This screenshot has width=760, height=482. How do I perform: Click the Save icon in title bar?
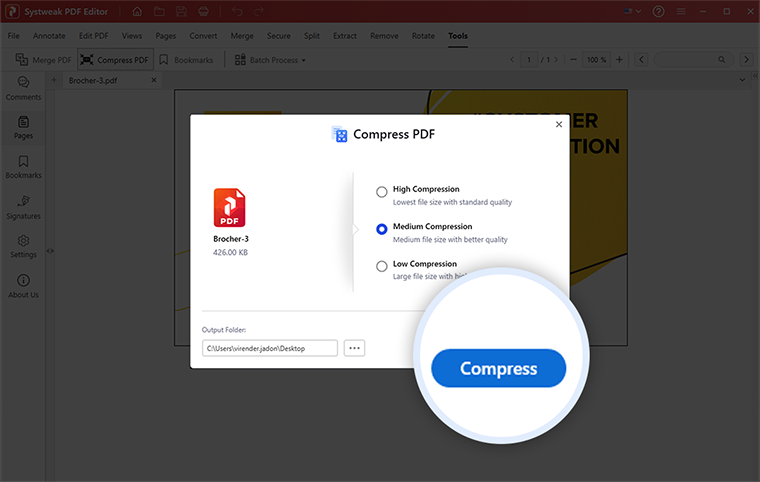pos(181,11)
